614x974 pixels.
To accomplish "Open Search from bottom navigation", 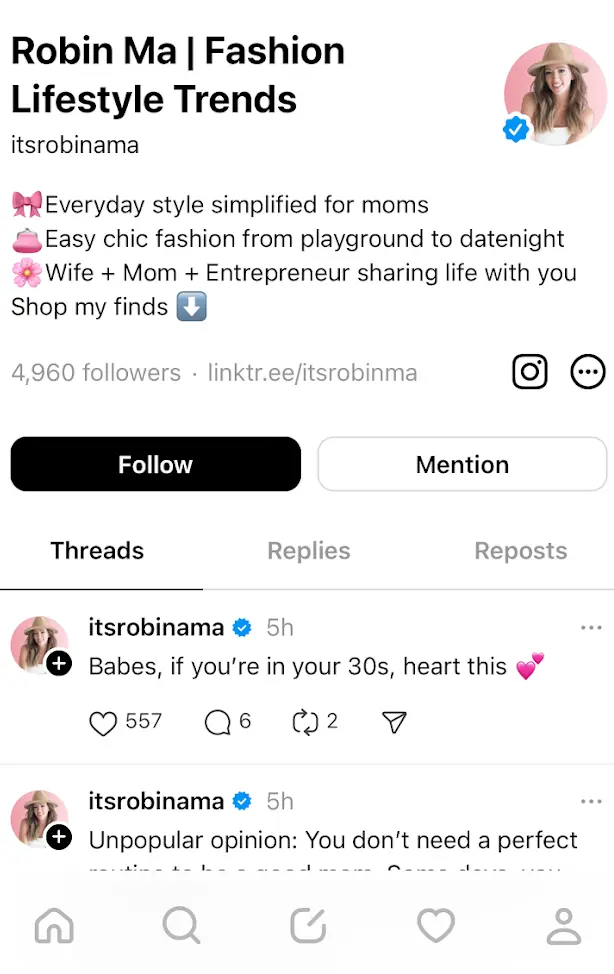I will click(x=181, y=926).
